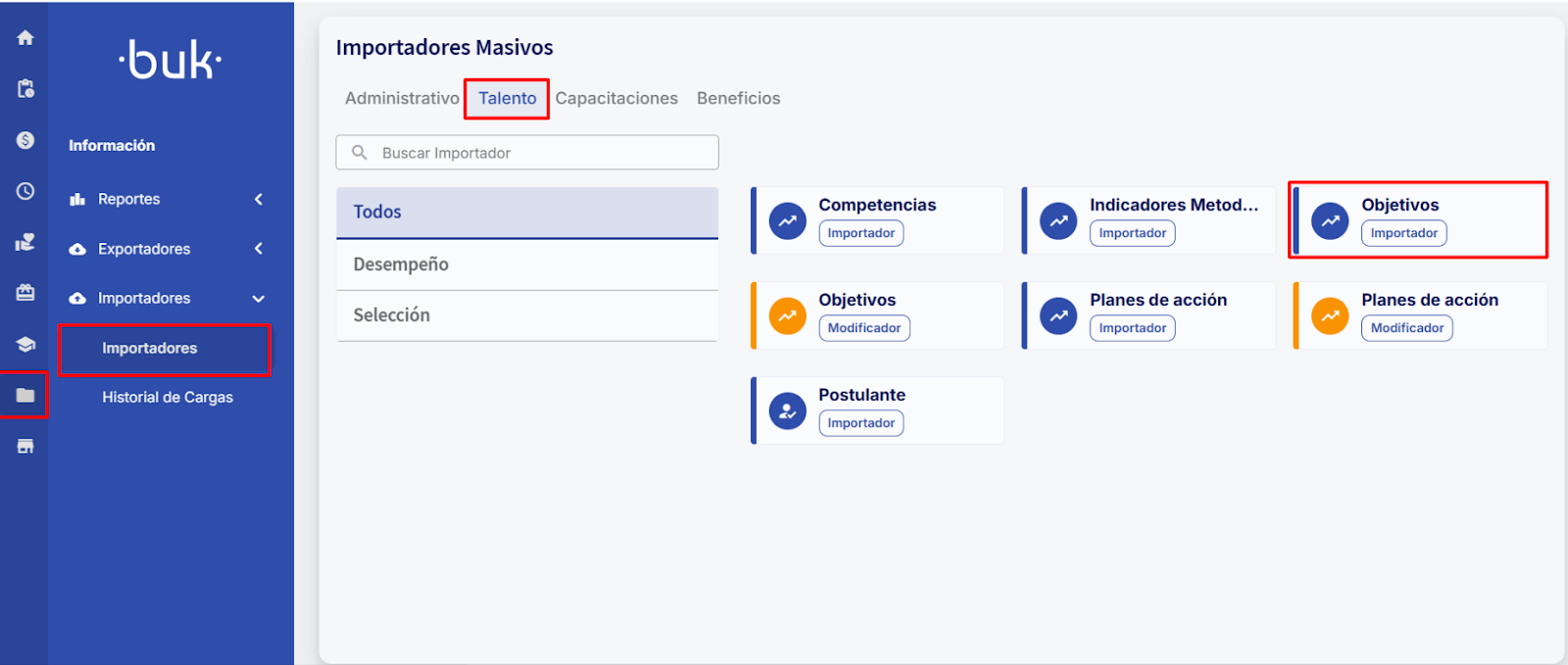The height and width of the screenshot is (665, 1568).
Task: Open the clock icon in left rail
Action: [x=25, y=191]
